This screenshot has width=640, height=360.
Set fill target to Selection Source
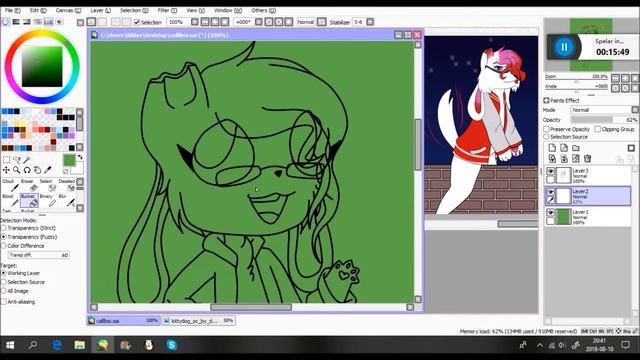4,282
